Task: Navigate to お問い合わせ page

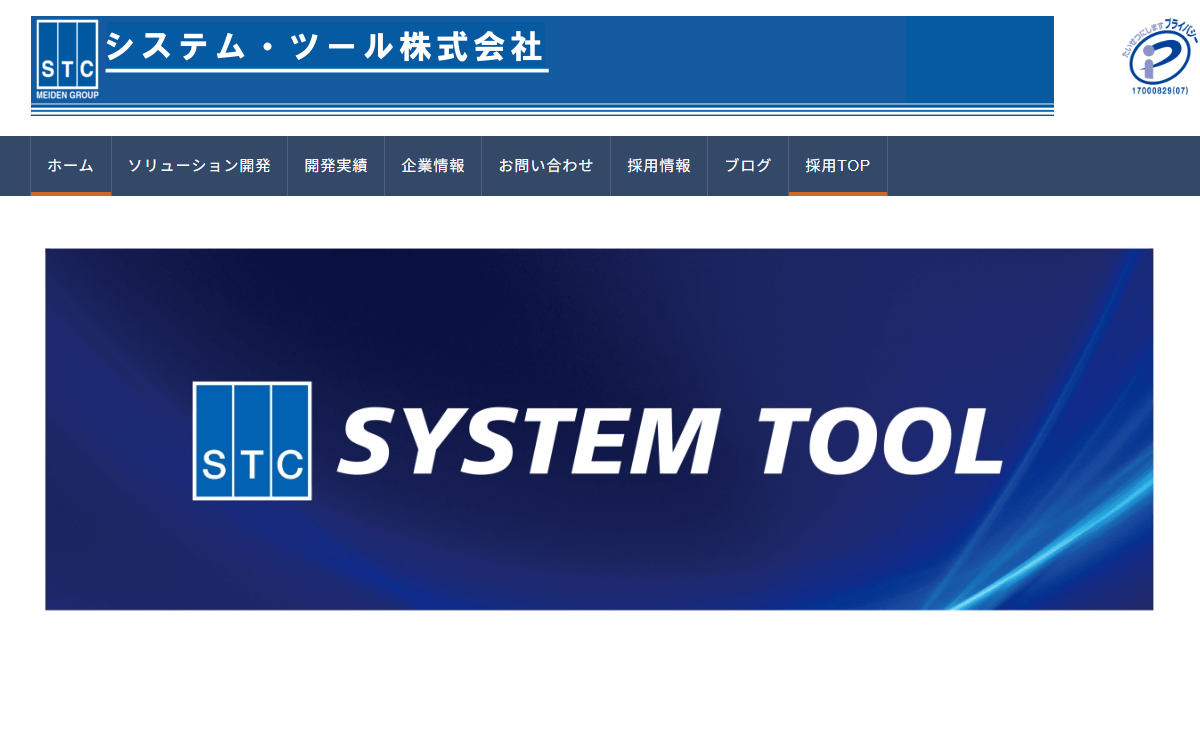Action: [546, 166]
